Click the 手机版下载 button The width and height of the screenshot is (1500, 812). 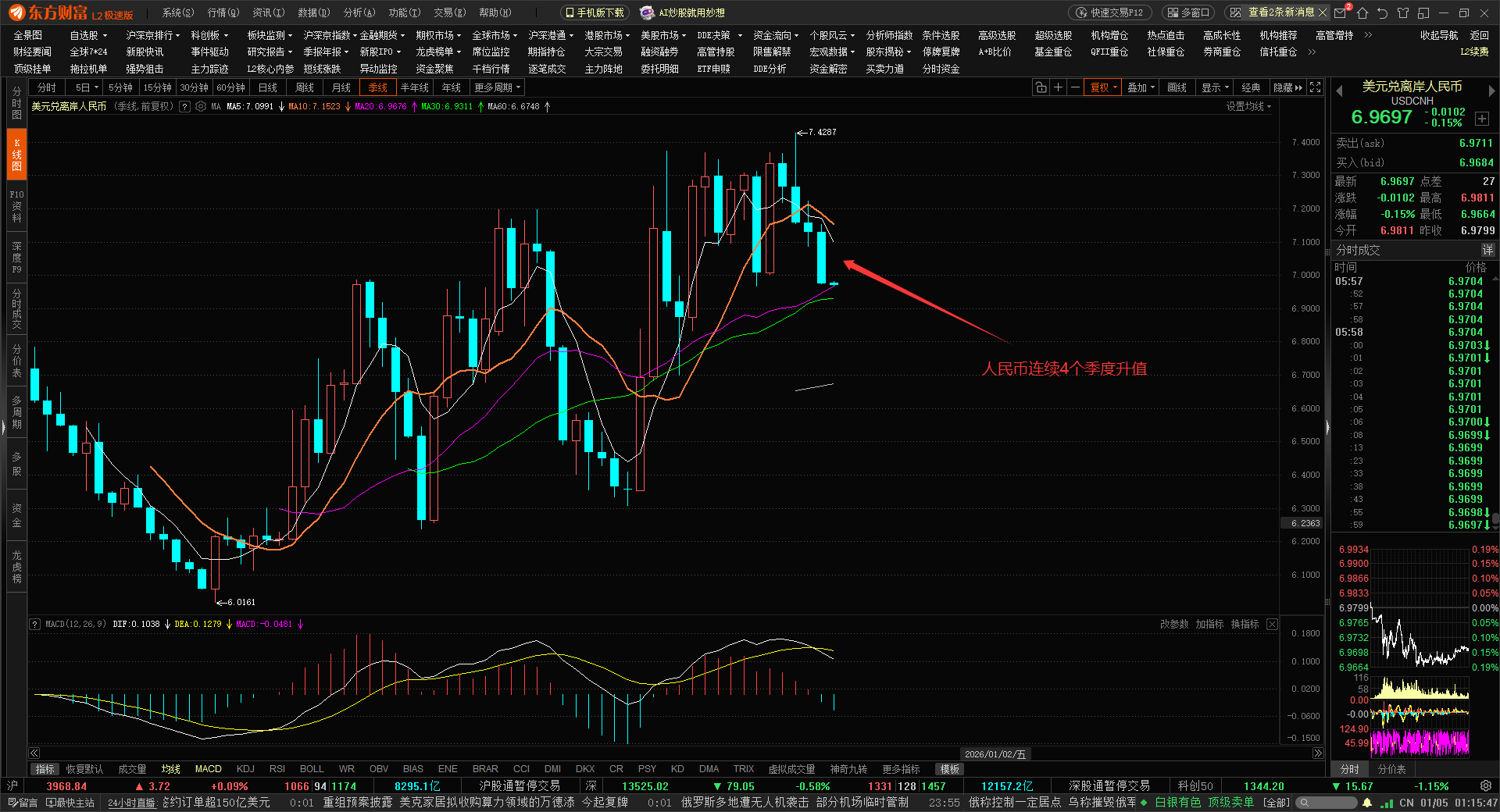coord(595,12)
